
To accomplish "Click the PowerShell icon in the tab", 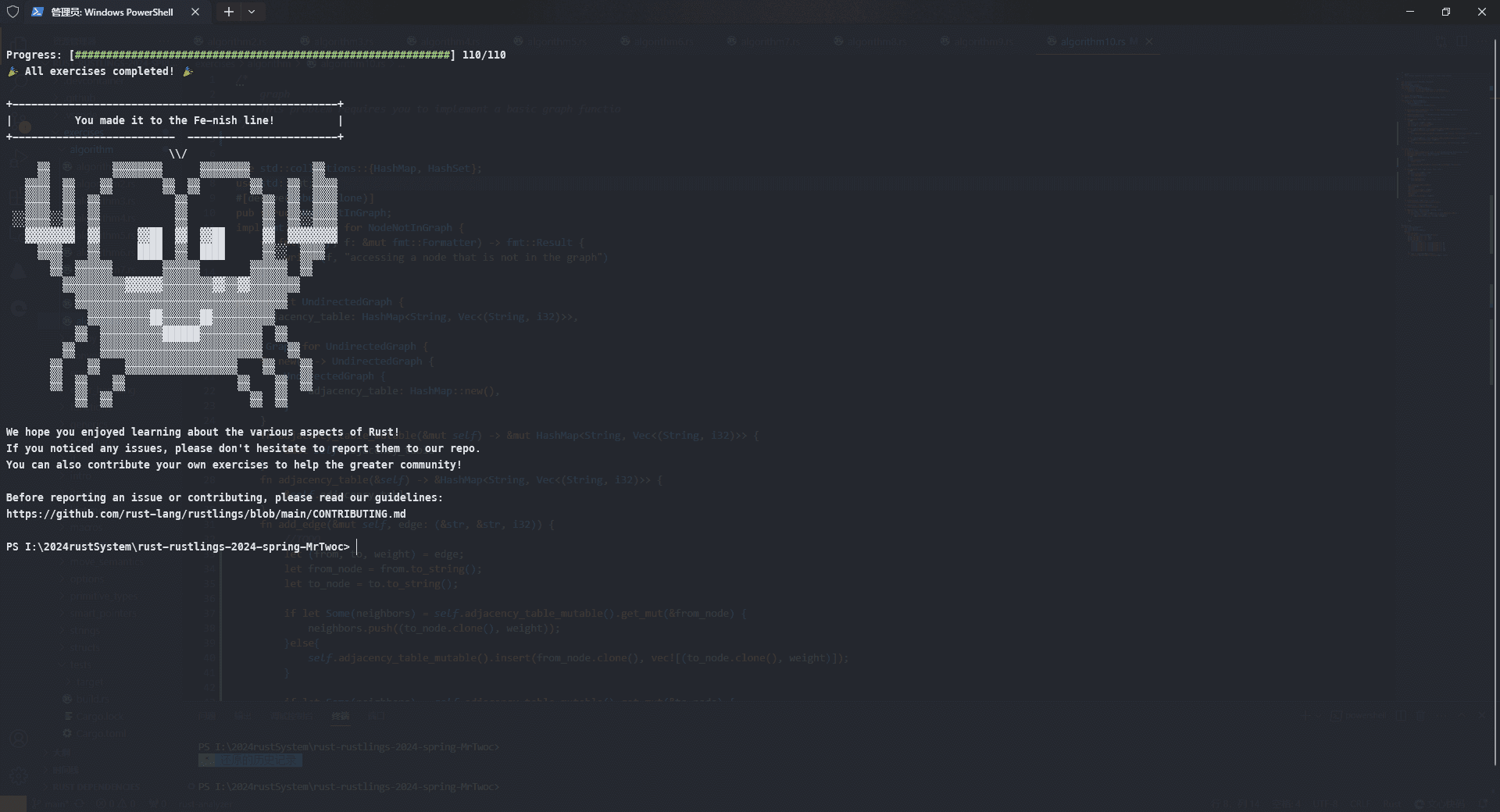I will pyautogui.click(x=37, y=12).
